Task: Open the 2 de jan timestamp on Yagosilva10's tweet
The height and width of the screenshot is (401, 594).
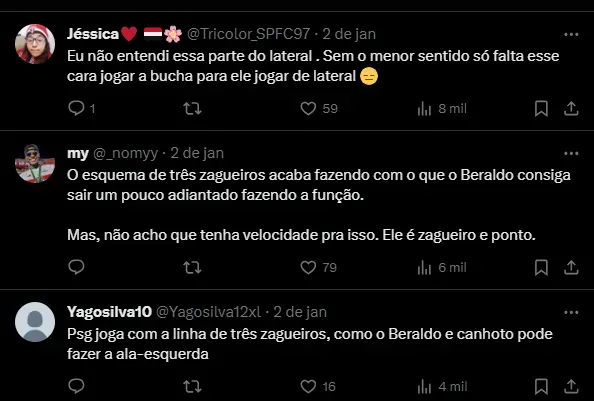Action: point(300,312)
